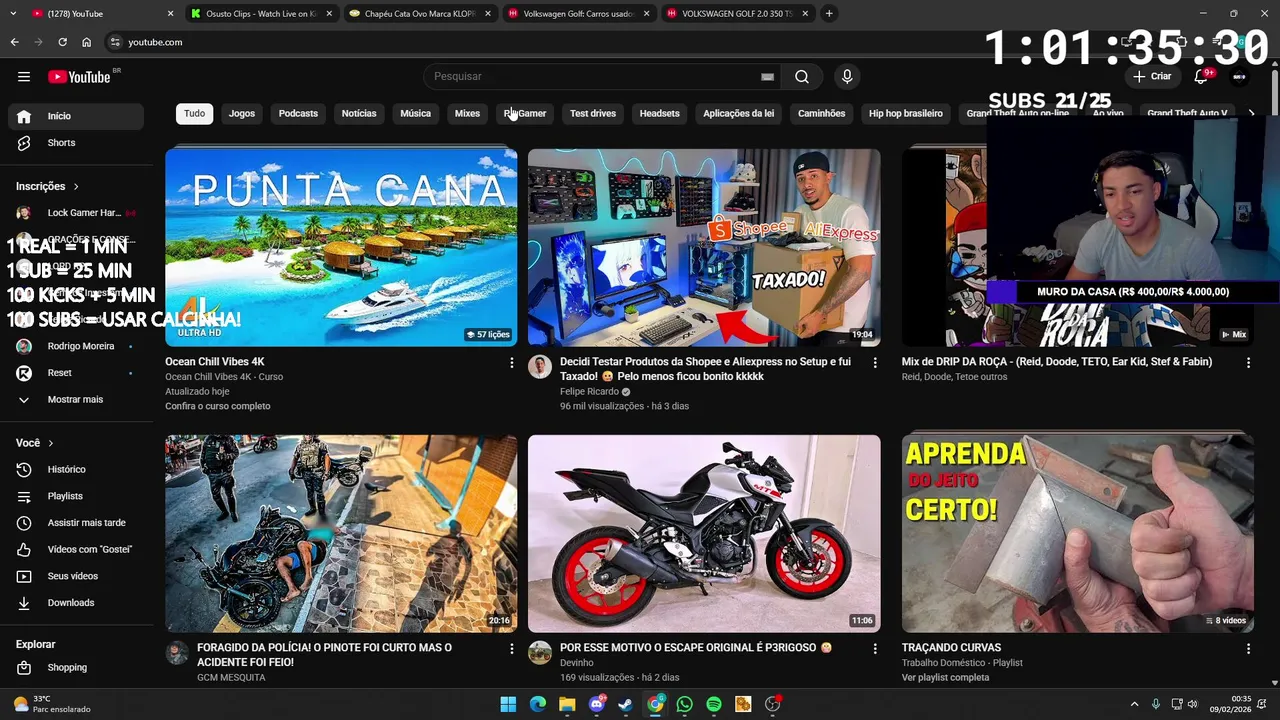This screenshot has width=1280, height=720.
Task: Open Windows Start menu
Action: tap(508, 704)
